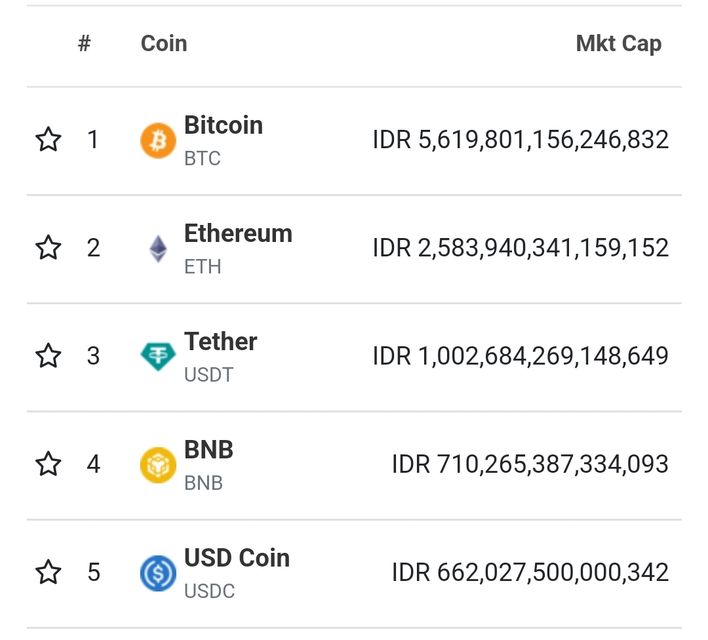The height and width of the screenshot is (640, 708).
Task: Sort by the # rank column header
Action: [x=84, y=44]
